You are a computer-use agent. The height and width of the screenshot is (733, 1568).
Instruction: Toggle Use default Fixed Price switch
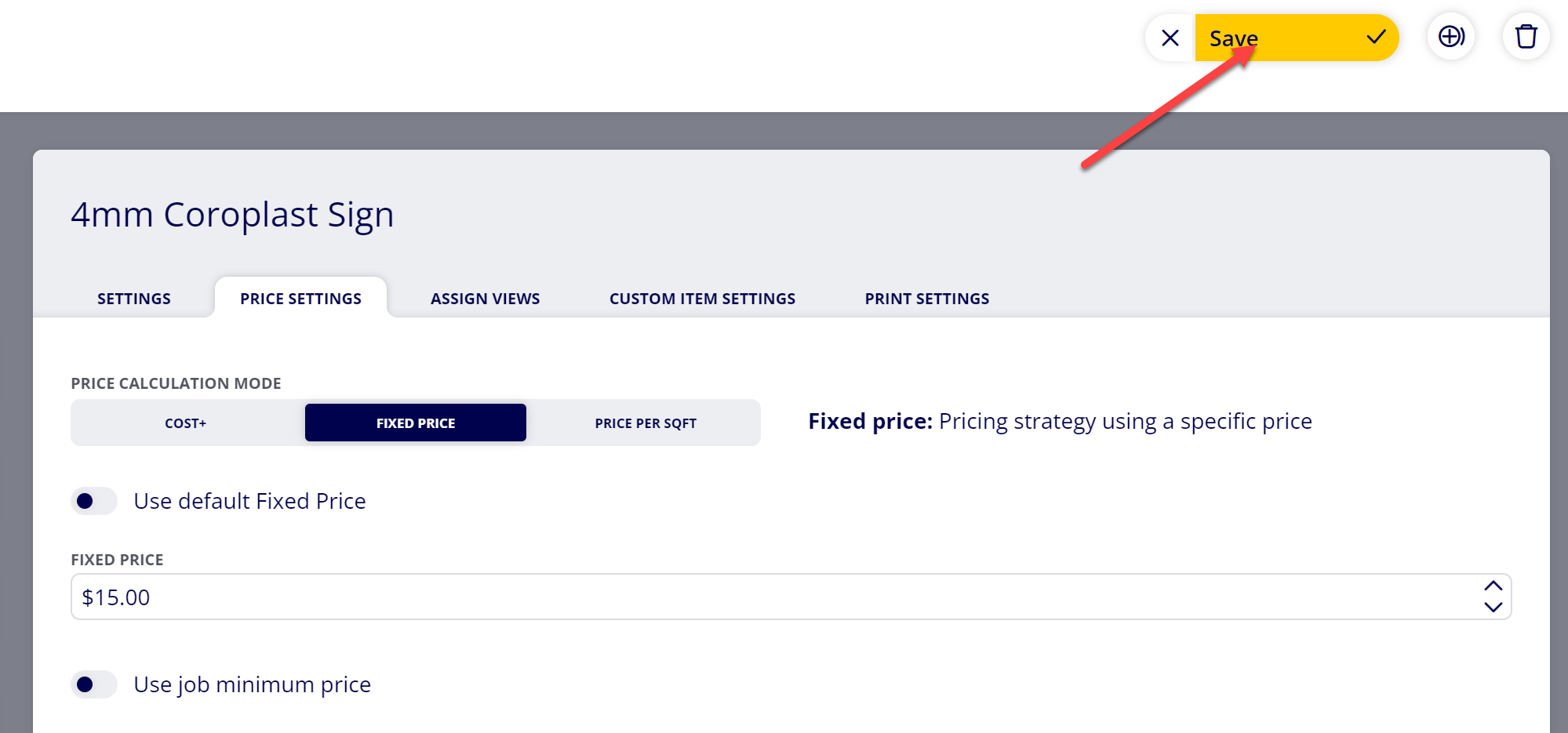pos(94,501)
